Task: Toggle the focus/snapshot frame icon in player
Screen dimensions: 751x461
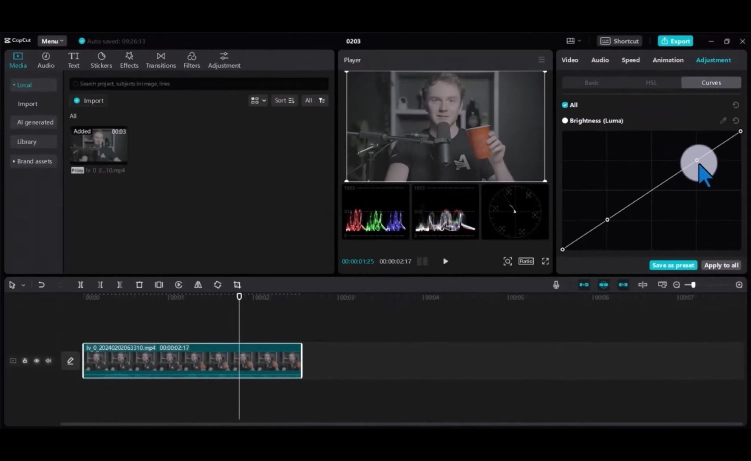Action: (507, 261)
